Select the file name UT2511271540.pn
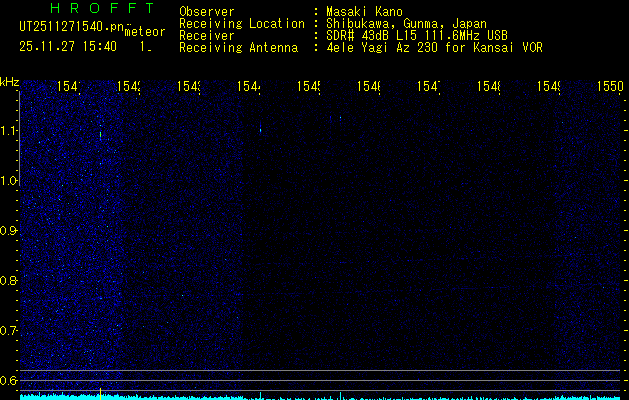The image size is (629, 400). pyautogui.click(x=71, y=27)
